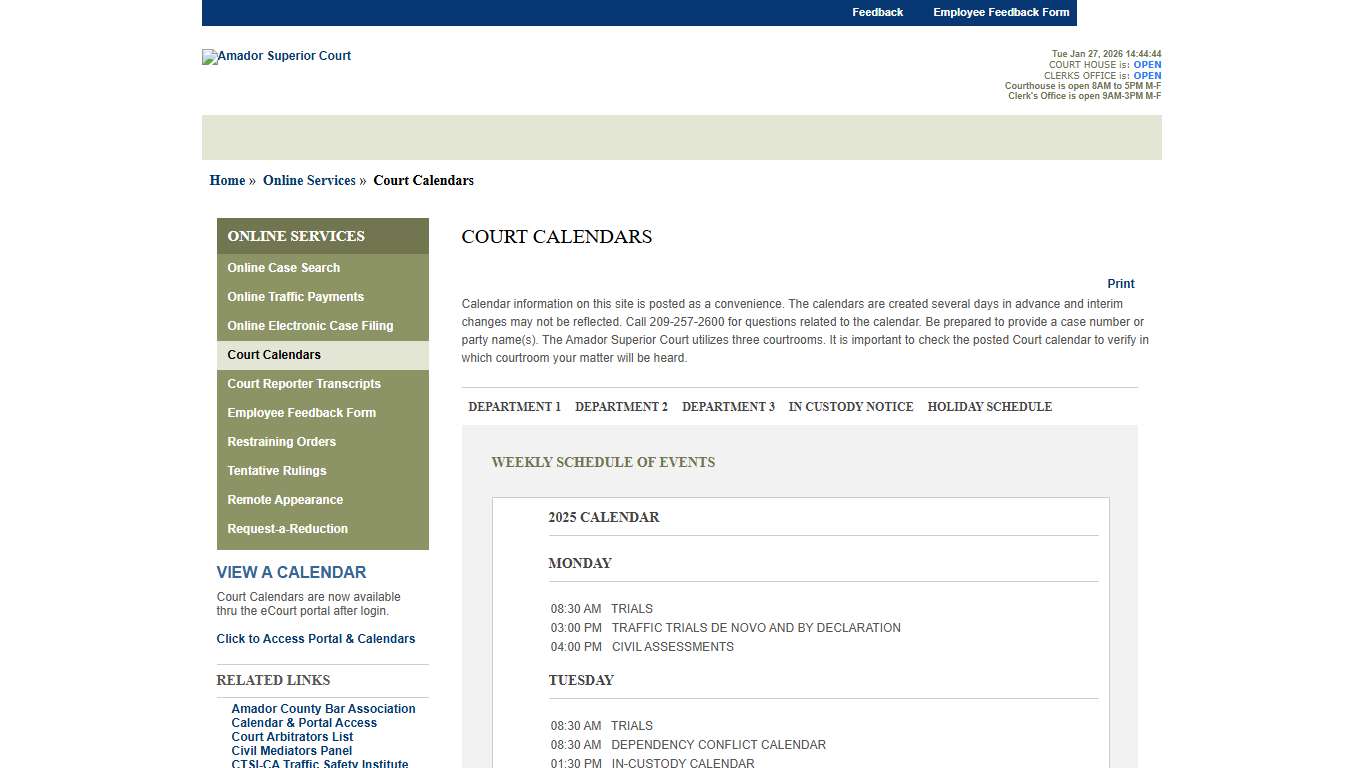Select Court Reporter Transcripts in sidebar
1366x768 pixels.
(304, 384)
